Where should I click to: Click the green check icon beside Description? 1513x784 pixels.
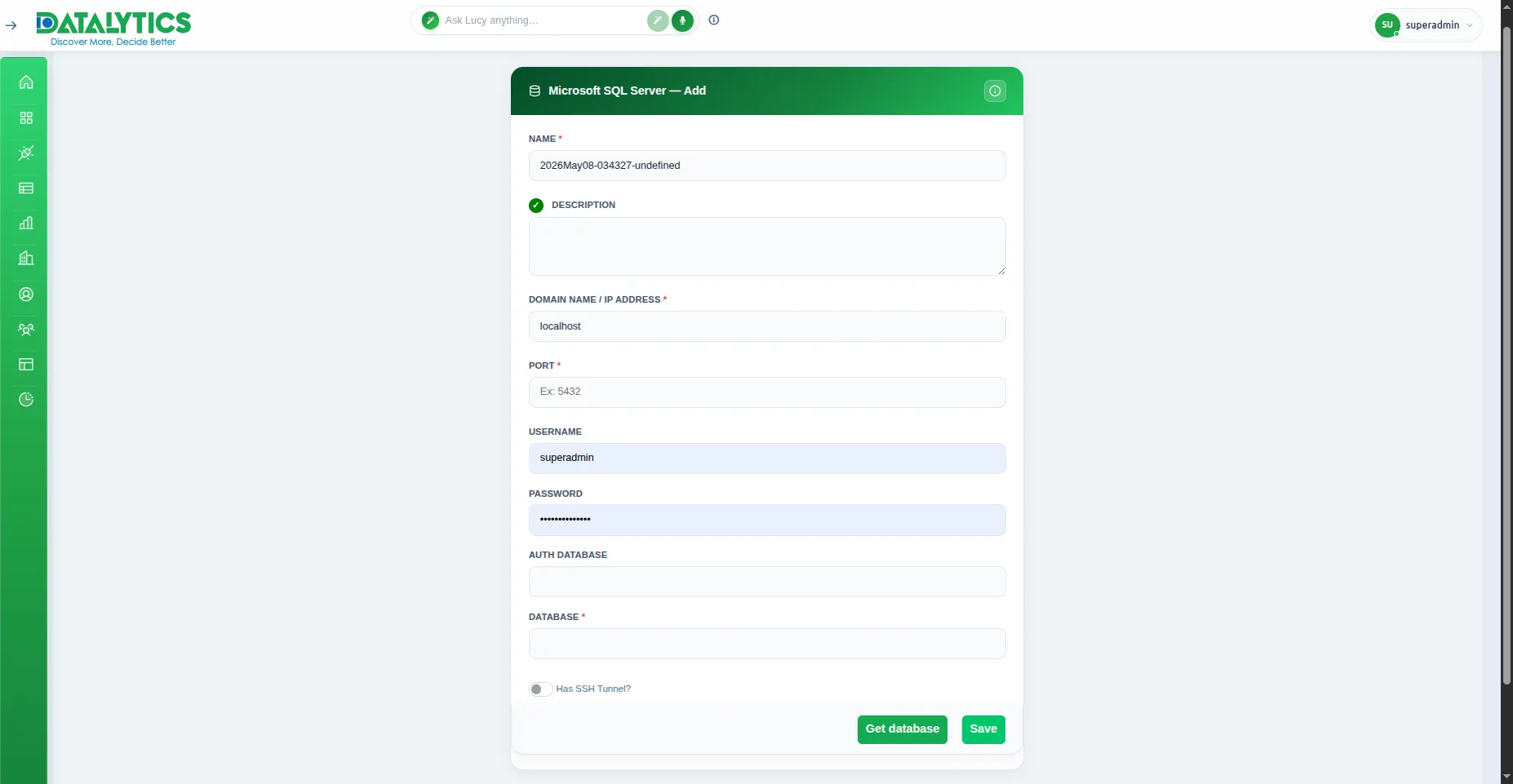[536, 206]
